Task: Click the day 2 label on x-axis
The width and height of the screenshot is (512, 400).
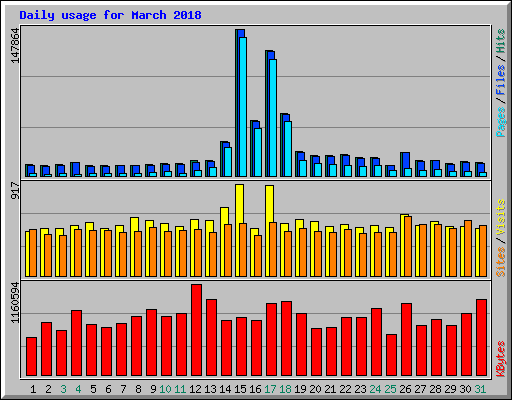Action: (48, 389)
